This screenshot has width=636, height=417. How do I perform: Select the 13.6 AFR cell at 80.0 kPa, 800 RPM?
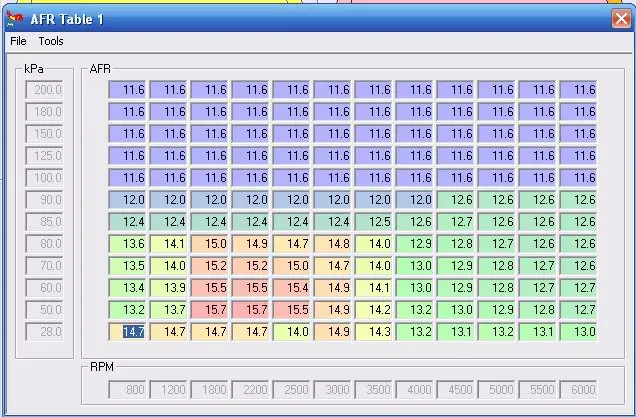tap(128, 243)
